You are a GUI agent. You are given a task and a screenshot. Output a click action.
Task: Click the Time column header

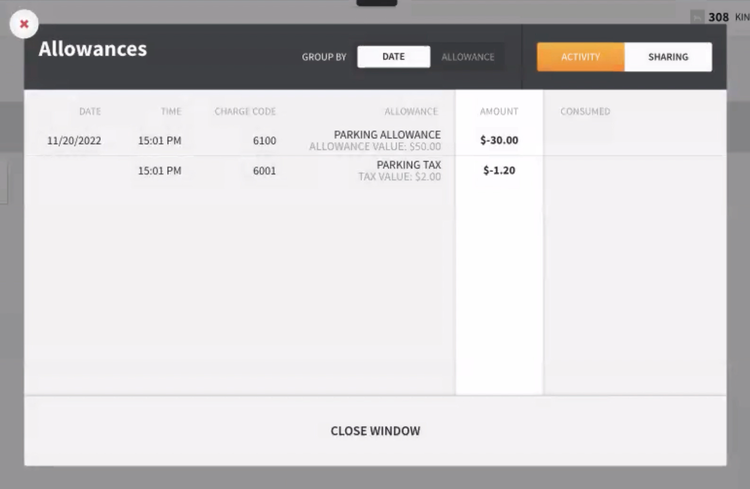171,111
